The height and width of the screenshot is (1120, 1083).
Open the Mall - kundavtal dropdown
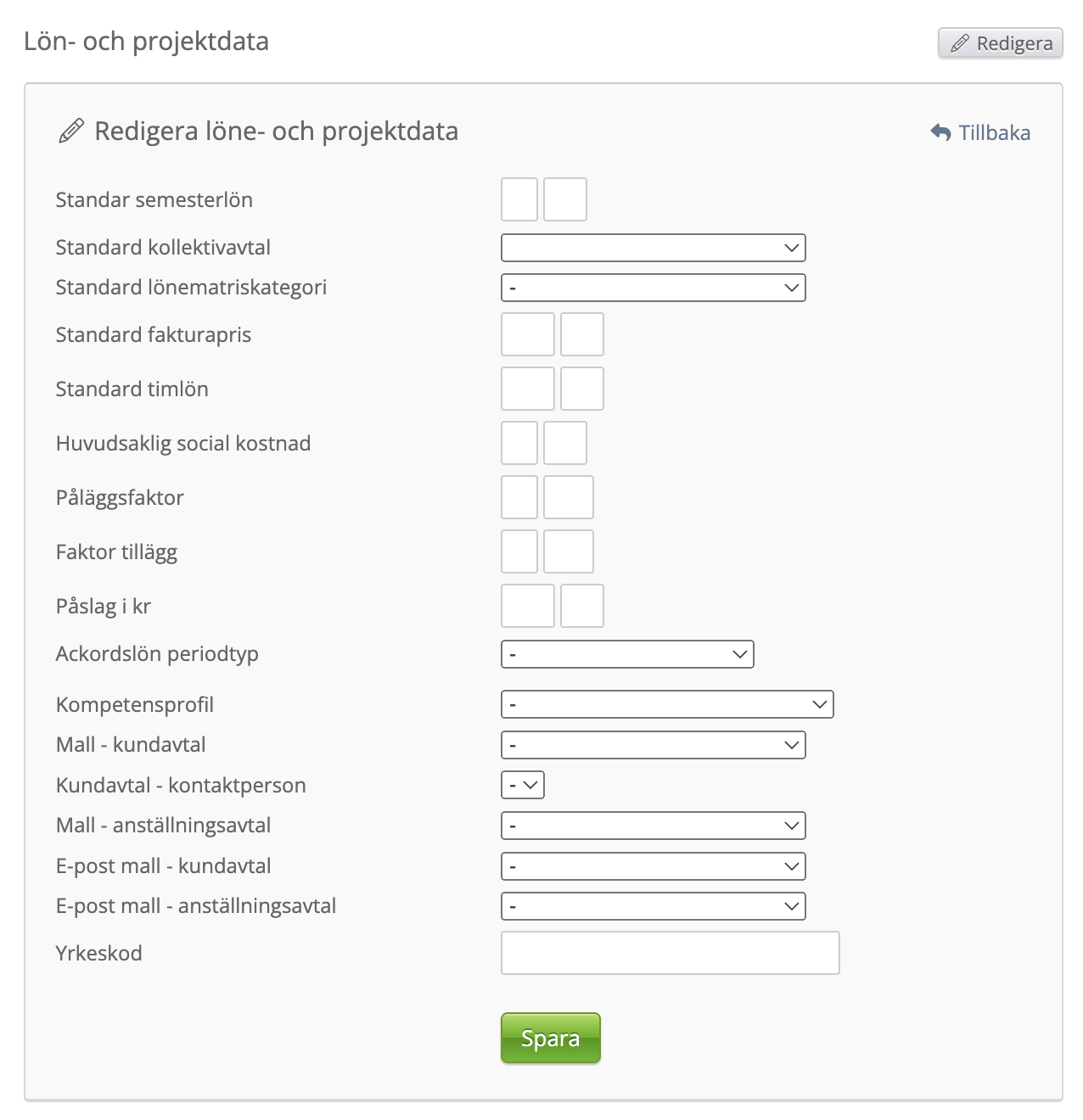[653, 745]
